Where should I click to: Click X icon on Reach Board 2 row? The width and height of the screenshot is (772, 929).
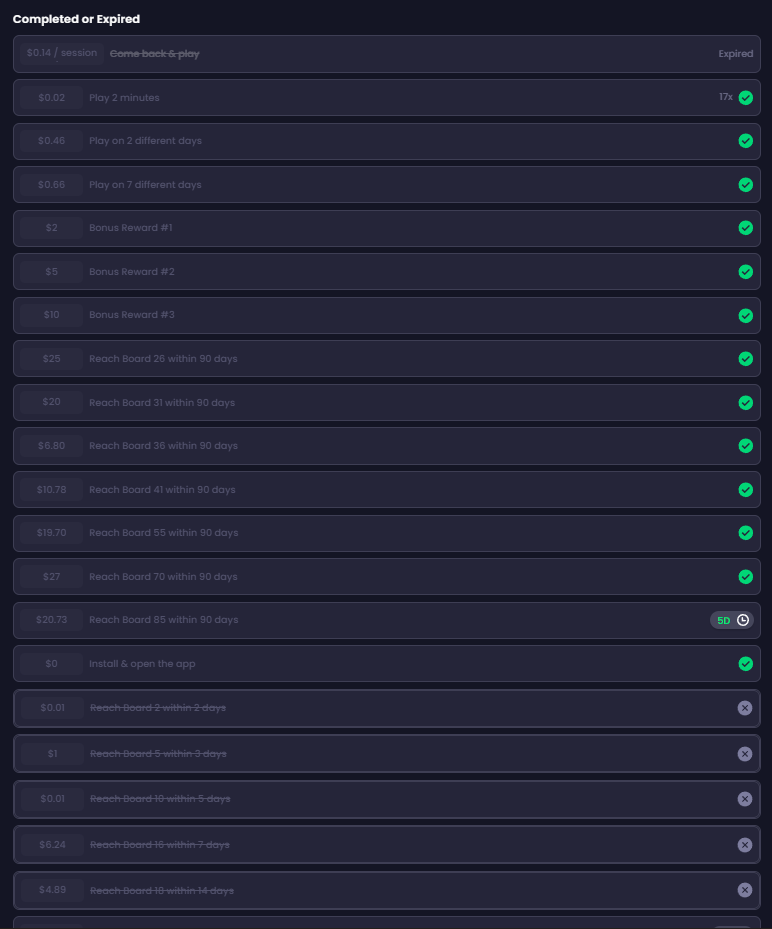[745, 708]
